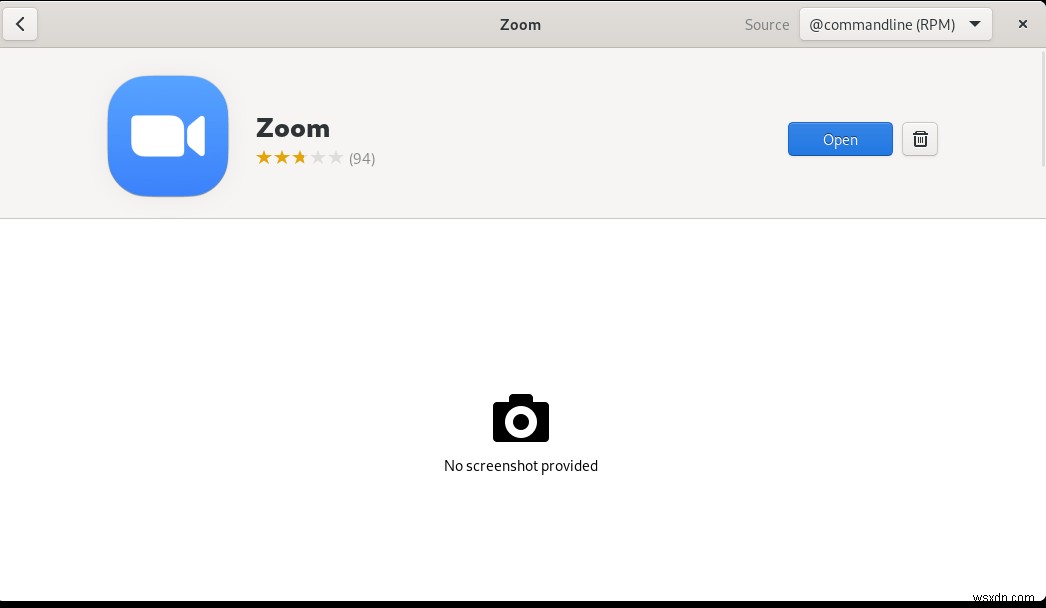Screen dimensions: 1046x608
Task: Click the second star of Zoom's rating
Action: [x=282, y=157]
